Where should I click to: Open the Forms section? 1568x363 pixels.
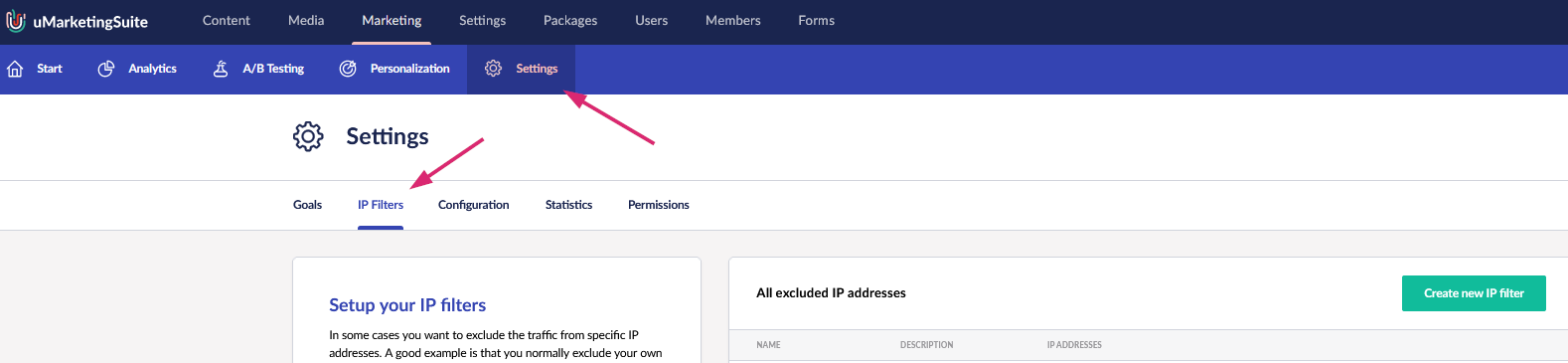tap(817, 21)
